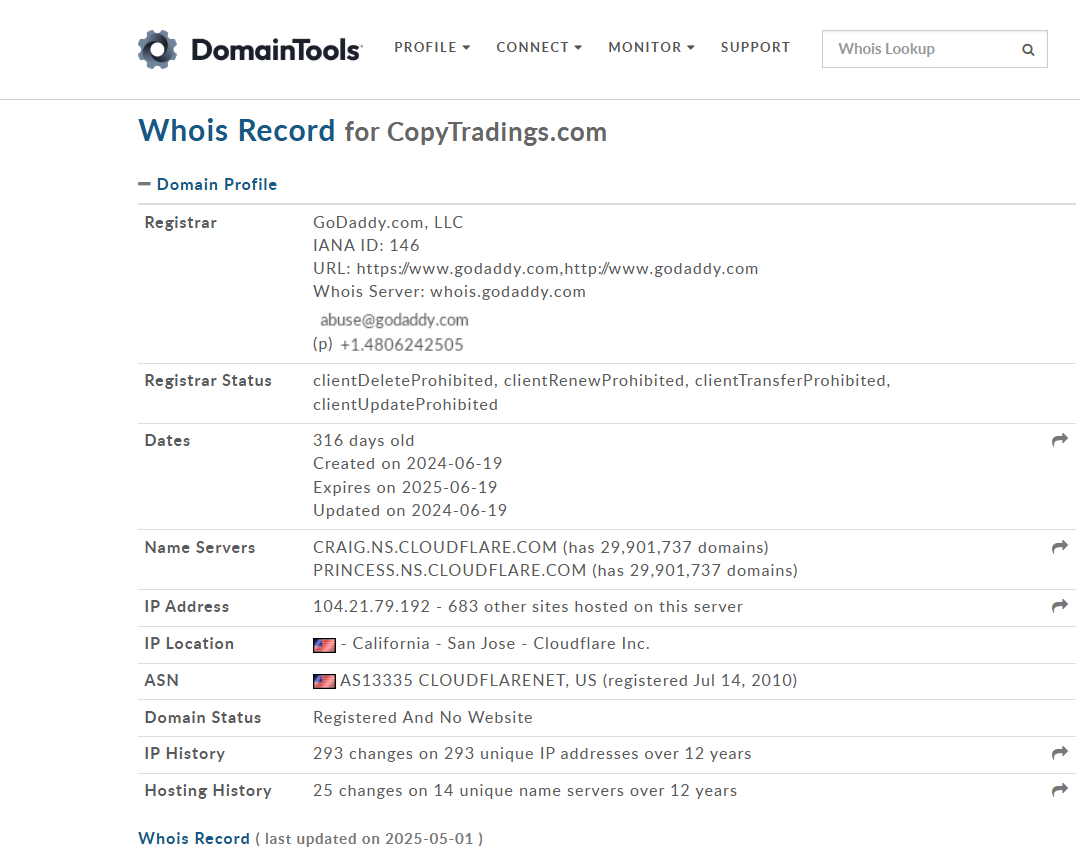
Task: Click the US flag in ASN row
Action: click(x=324, y=681)
